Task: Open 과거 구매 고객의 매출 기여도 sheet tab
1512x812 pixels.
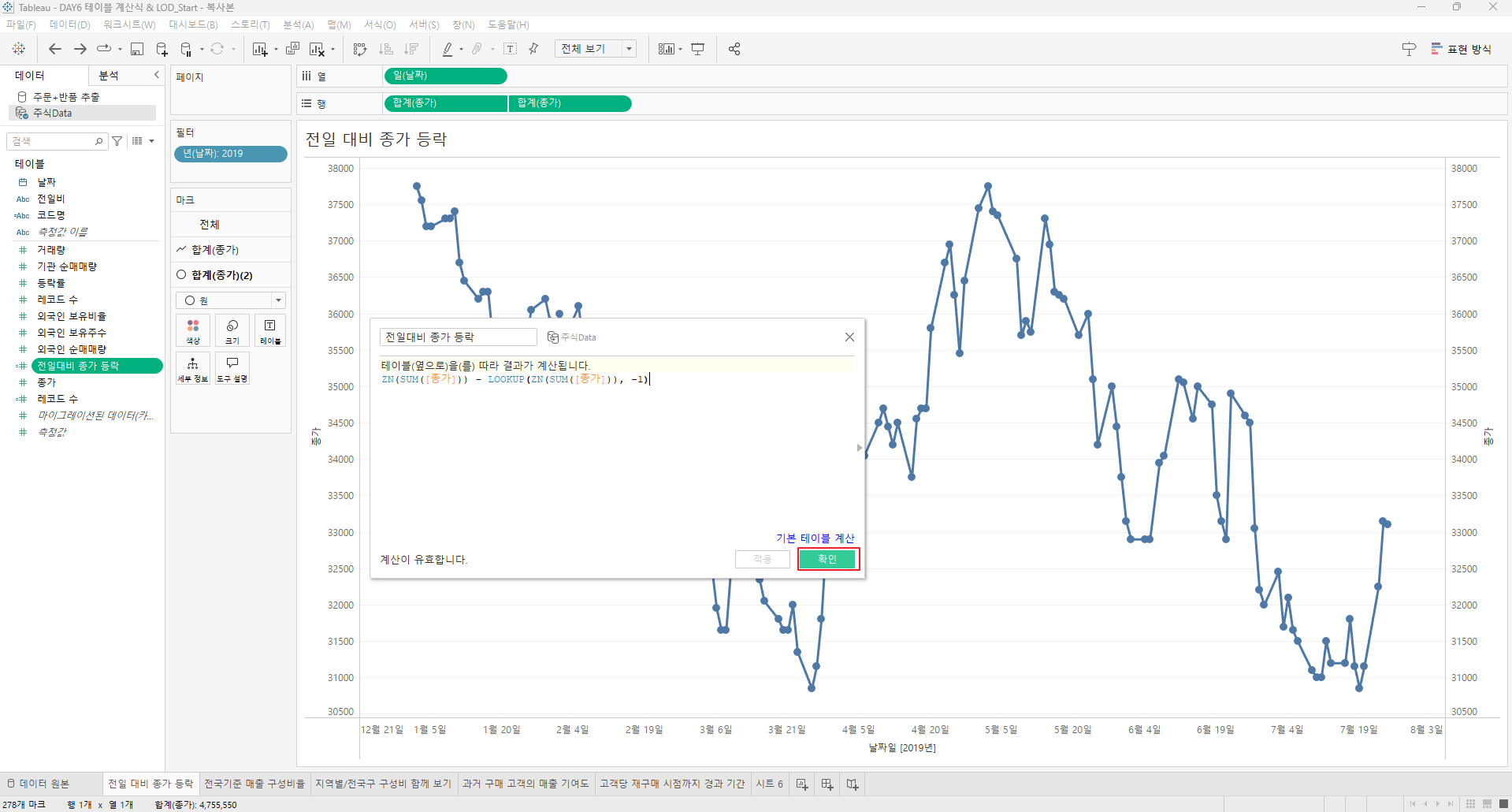Action: click(526, 784)
